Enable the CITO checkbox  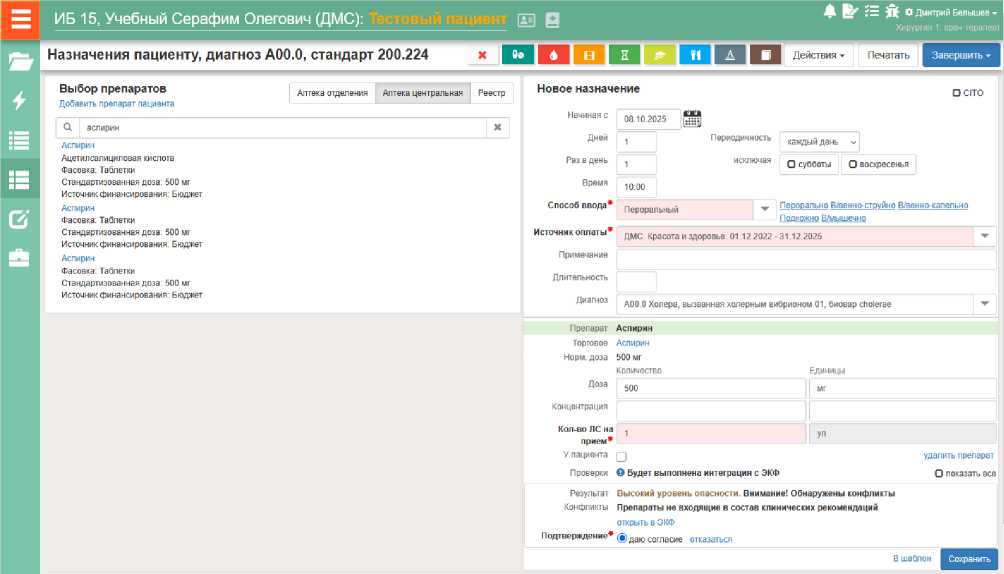click(x=957, y=93)
